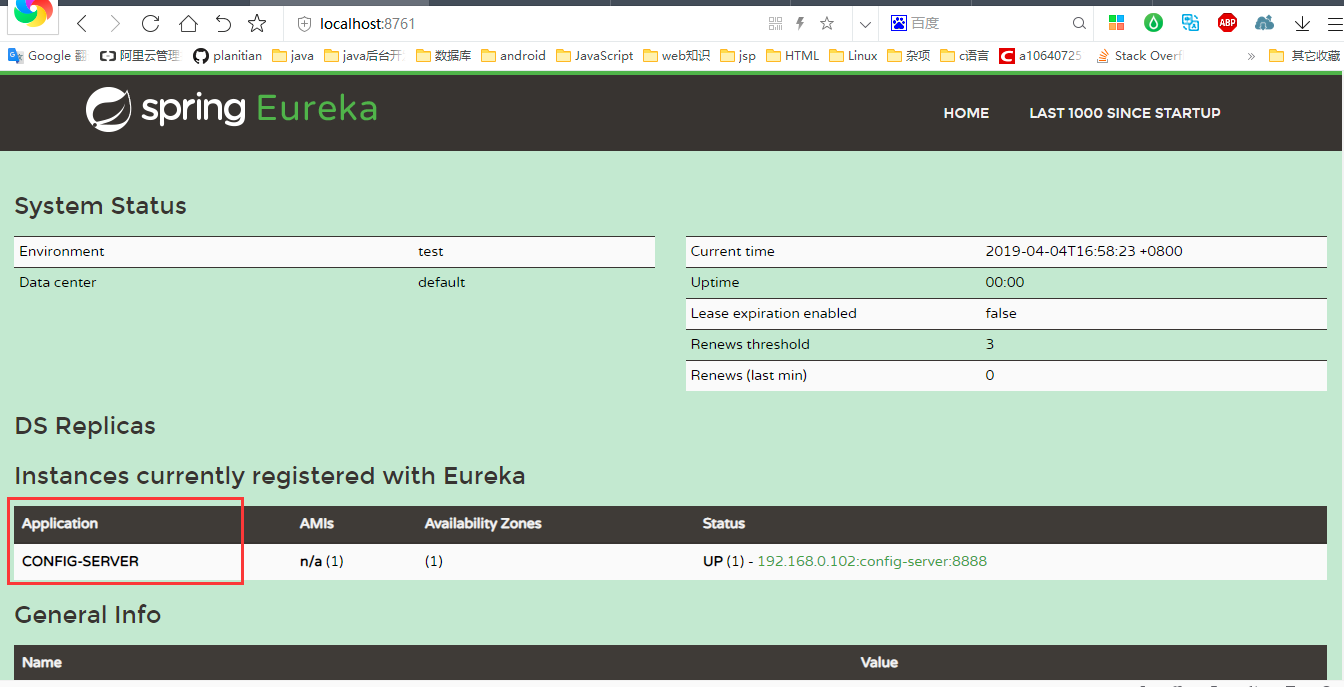The width and height of the screenshot is (1344, 687).
Task: Click the star icon inside the address bar
Action: coord(827,23)
